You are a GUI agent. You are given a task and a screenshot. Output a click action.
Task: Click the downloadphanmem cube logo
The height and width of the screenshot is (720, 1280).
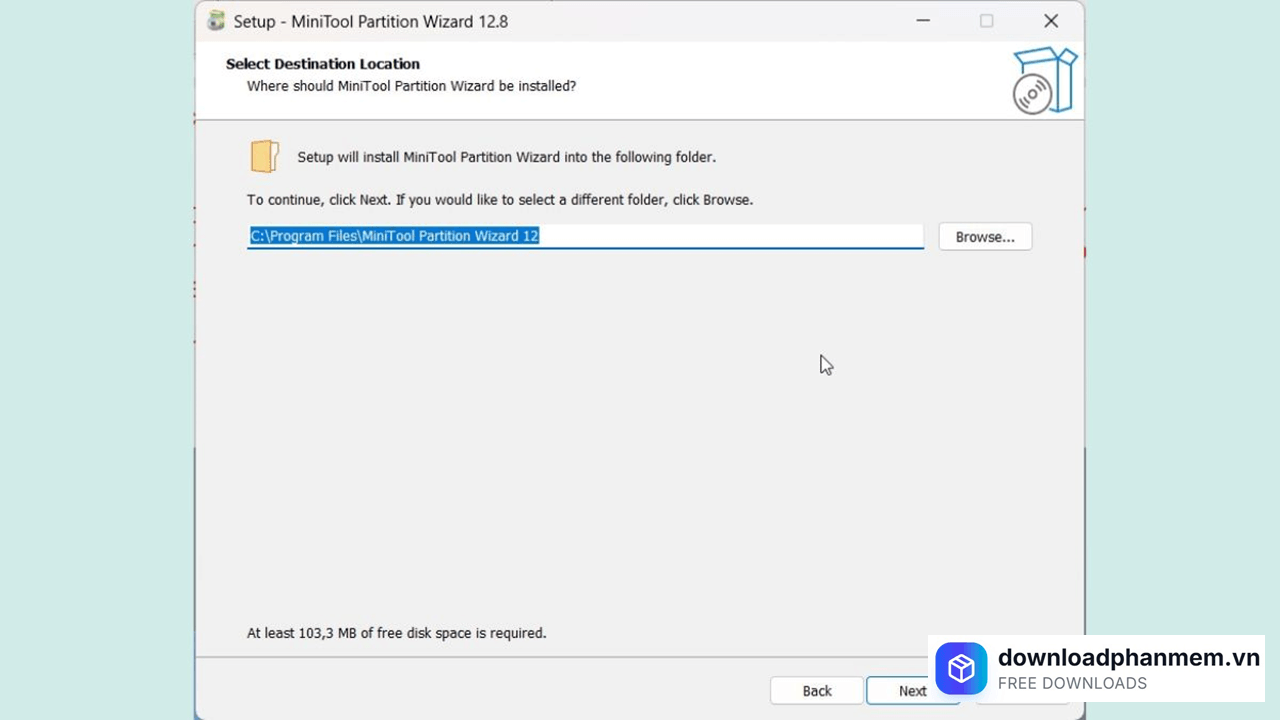[961, 668]
